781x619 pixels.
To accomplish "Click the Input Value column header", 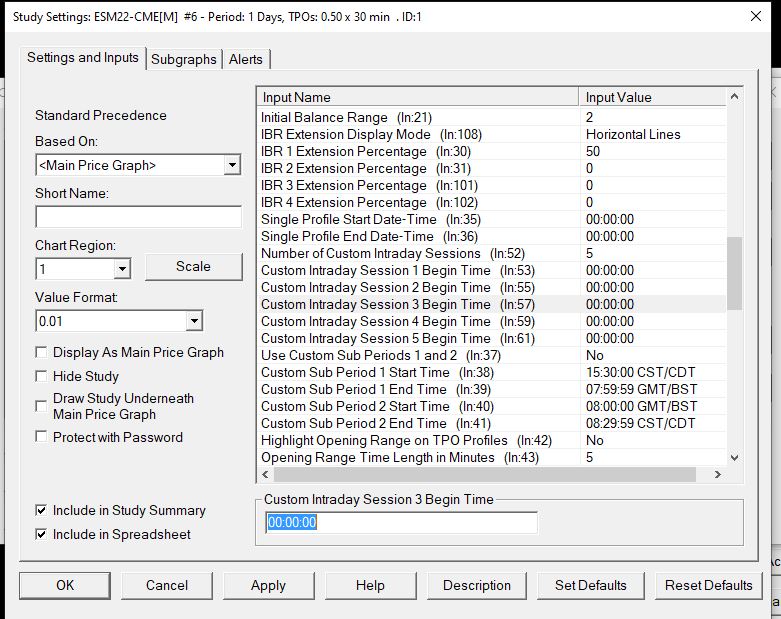I will 653,97.
